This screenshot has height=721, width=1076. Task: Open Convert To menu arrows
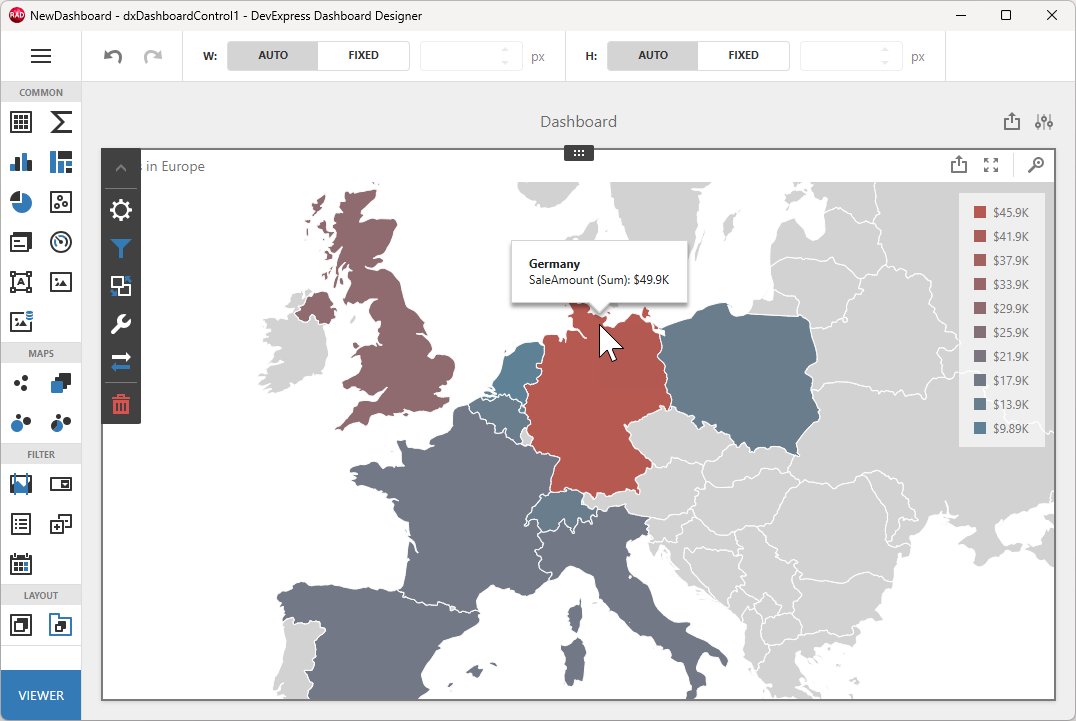pos(121,362)
